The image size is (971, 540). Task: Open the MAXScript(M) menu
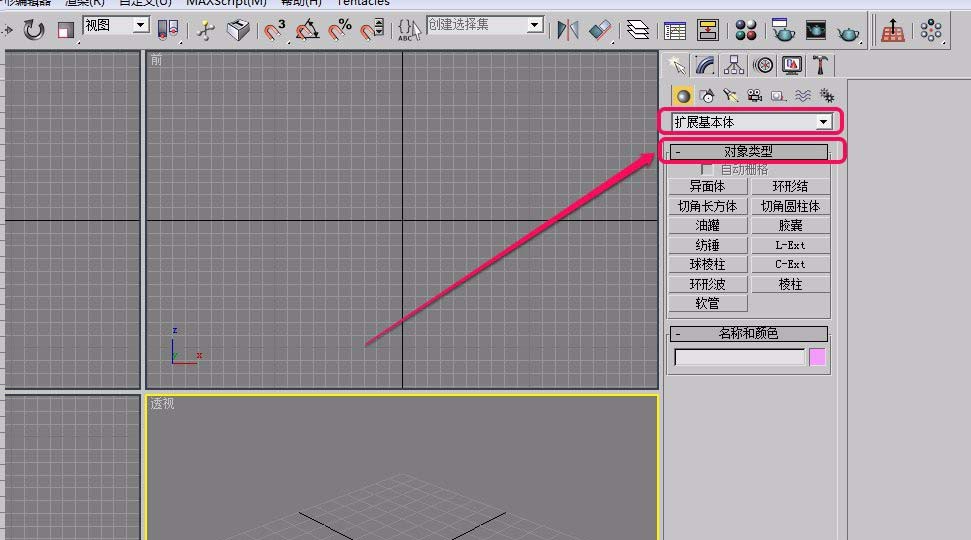point(226,3)
